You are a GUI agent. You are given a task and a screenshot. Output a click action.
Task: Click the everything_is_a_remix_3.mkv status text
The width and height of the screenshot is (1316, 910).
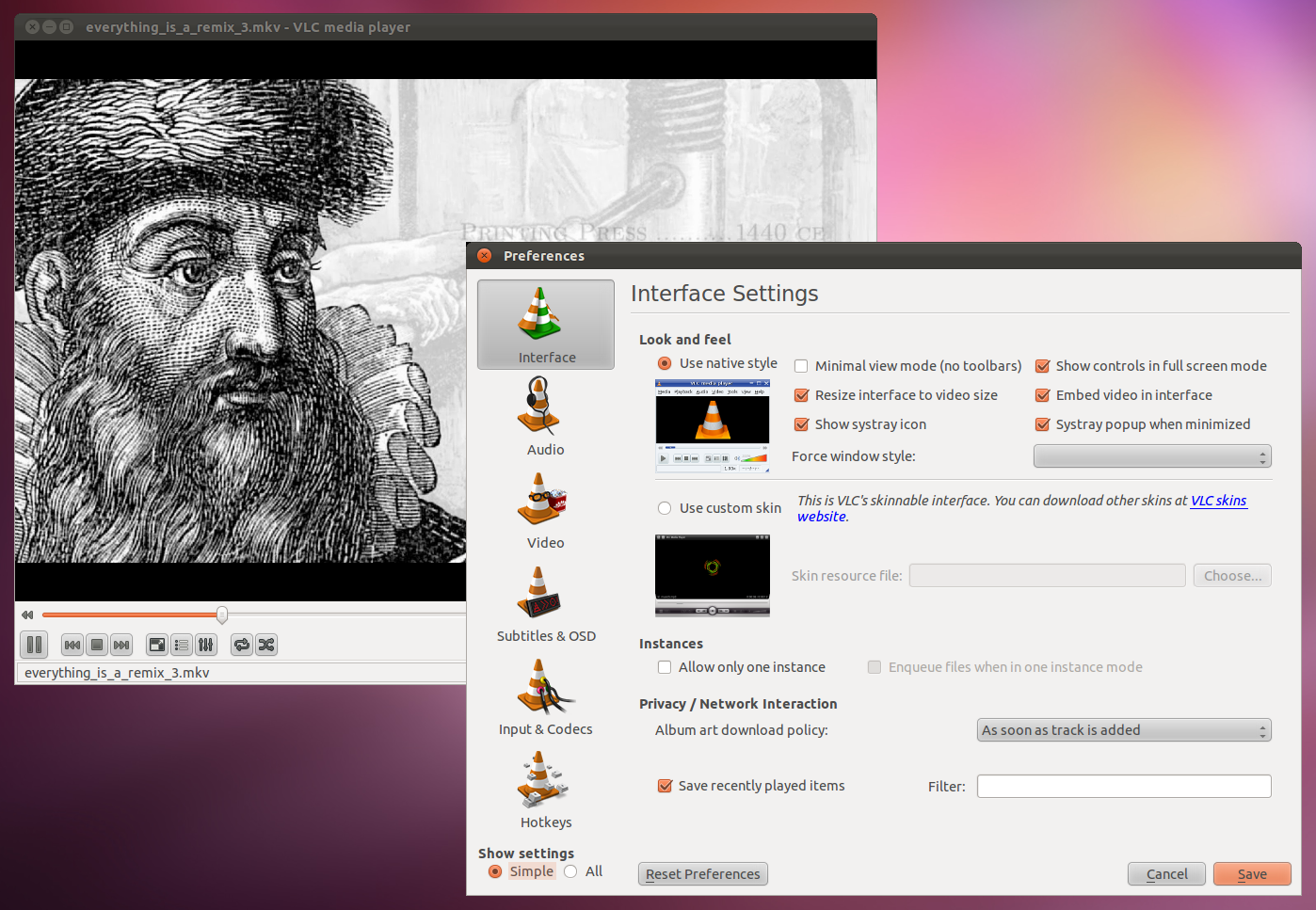click(x=117, y=673)
